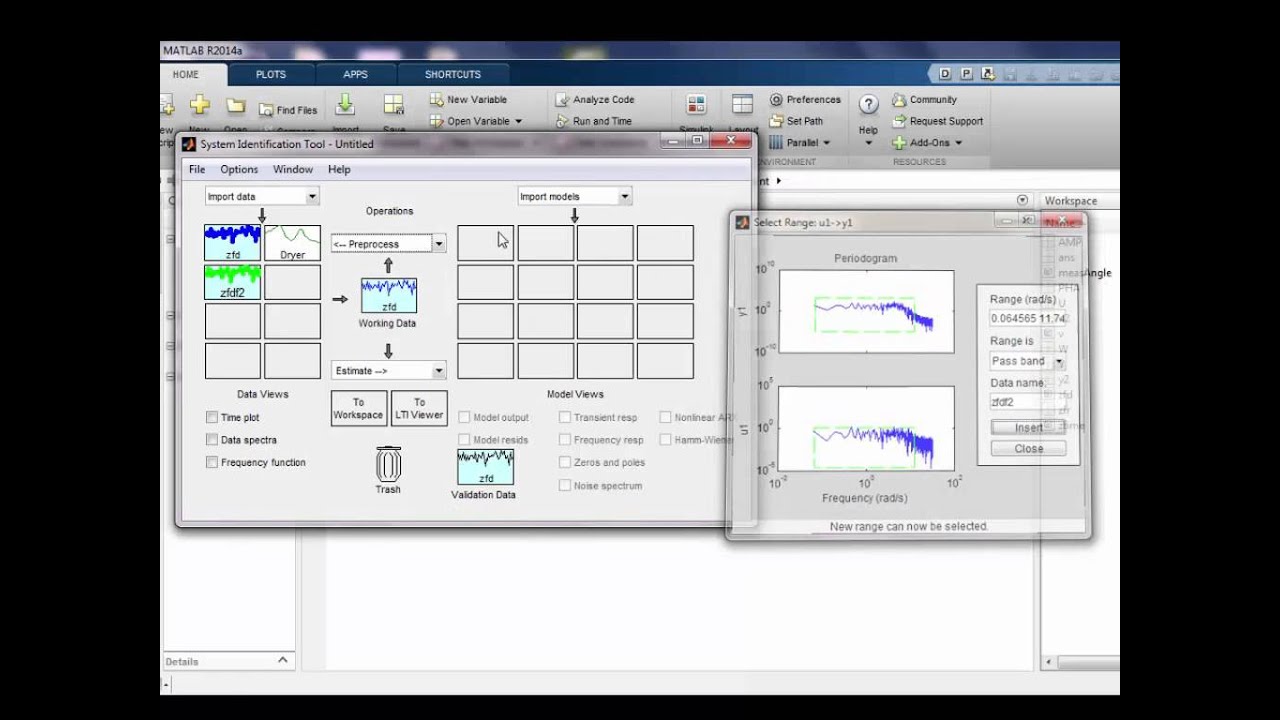Click the To LTI Viewer button
The image size is (1280, 720).
point(419,408)
